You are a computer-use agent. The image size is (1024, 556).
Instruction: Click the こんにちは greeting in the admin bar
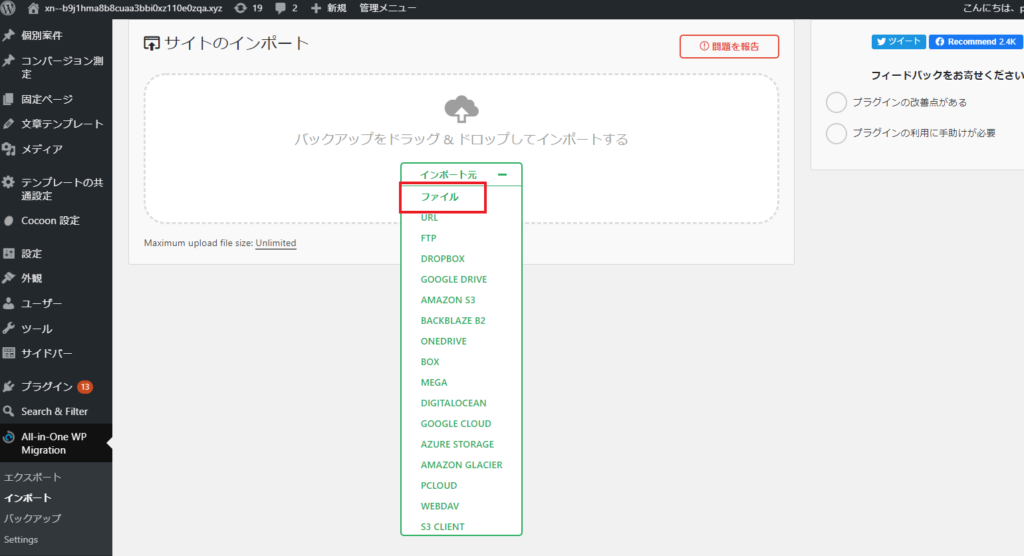tap(993, 8)
